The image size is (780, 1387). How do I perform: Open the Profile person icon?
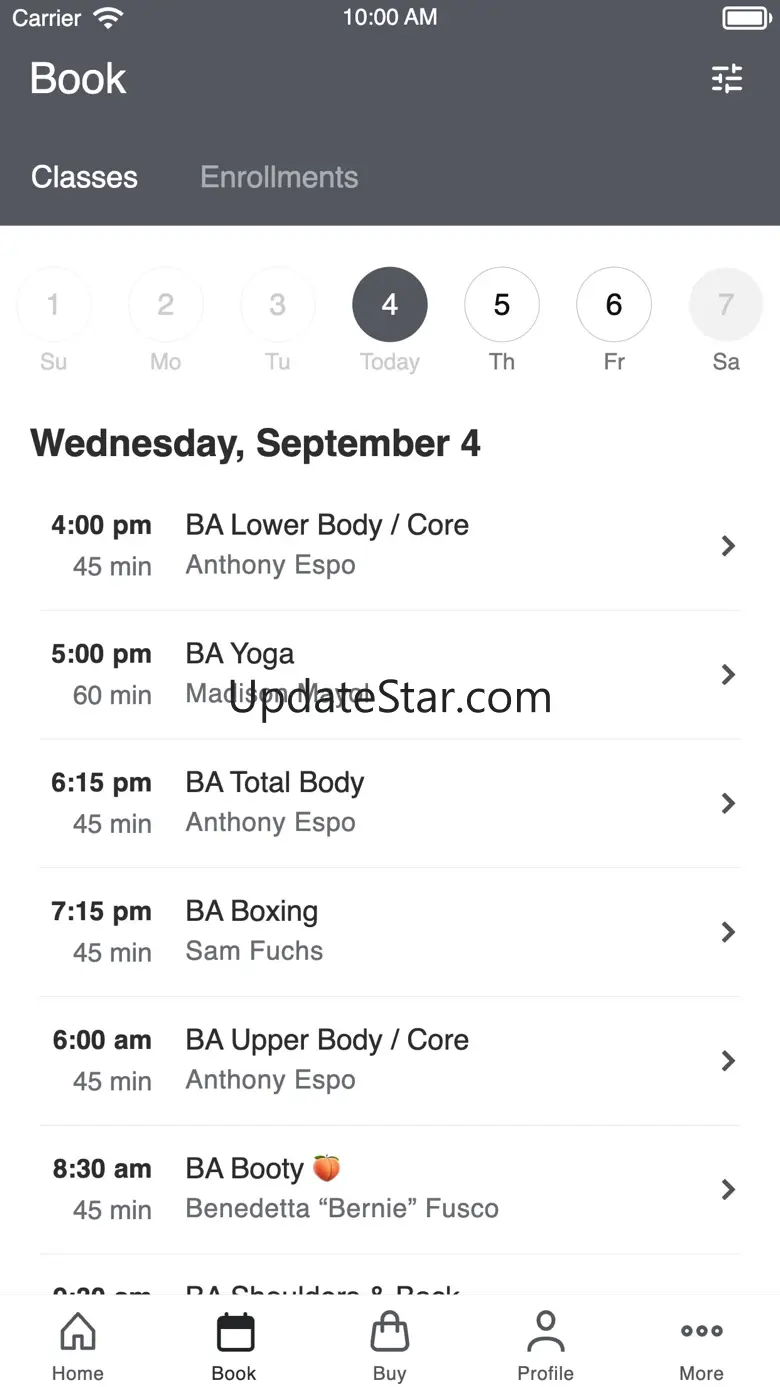point(546,1332)
